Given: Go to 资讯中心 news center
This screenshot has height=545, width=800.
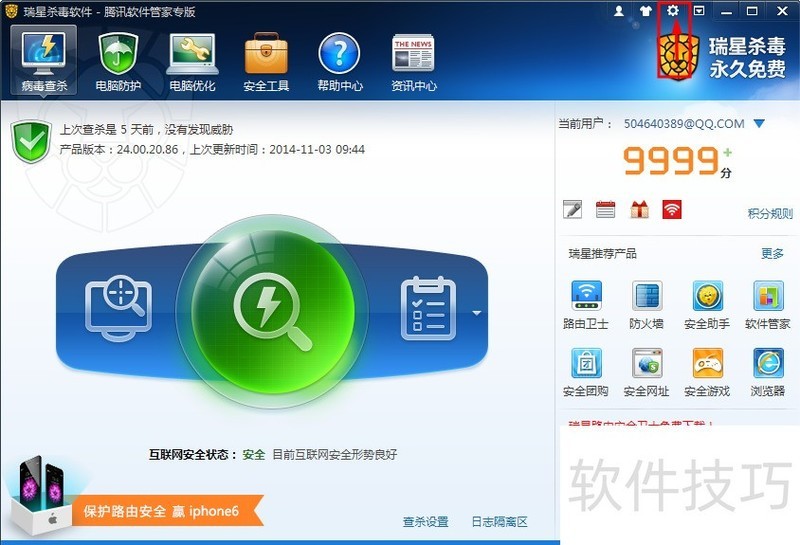Looking at the screenshot, I should (x=414, y=61).
